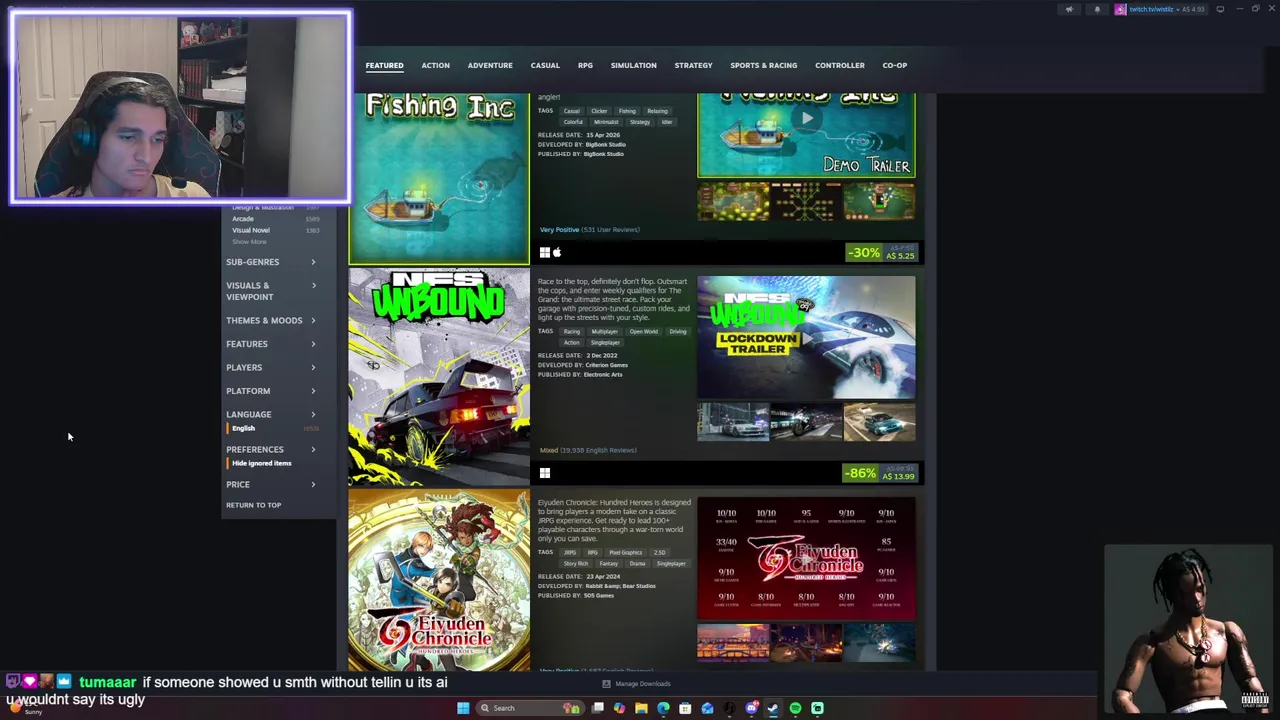Open Microsoft Store from the taskbar
Image resolution: width=1280 pixels, height=720 pixels.
[x=685, y=708]
